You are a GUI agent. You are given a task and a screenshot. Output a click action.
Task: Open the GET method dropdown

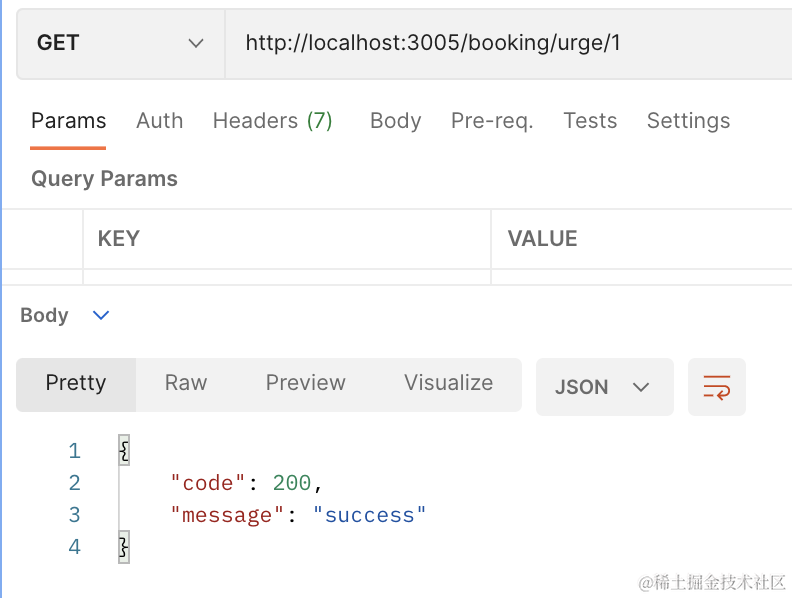point(120,43)
